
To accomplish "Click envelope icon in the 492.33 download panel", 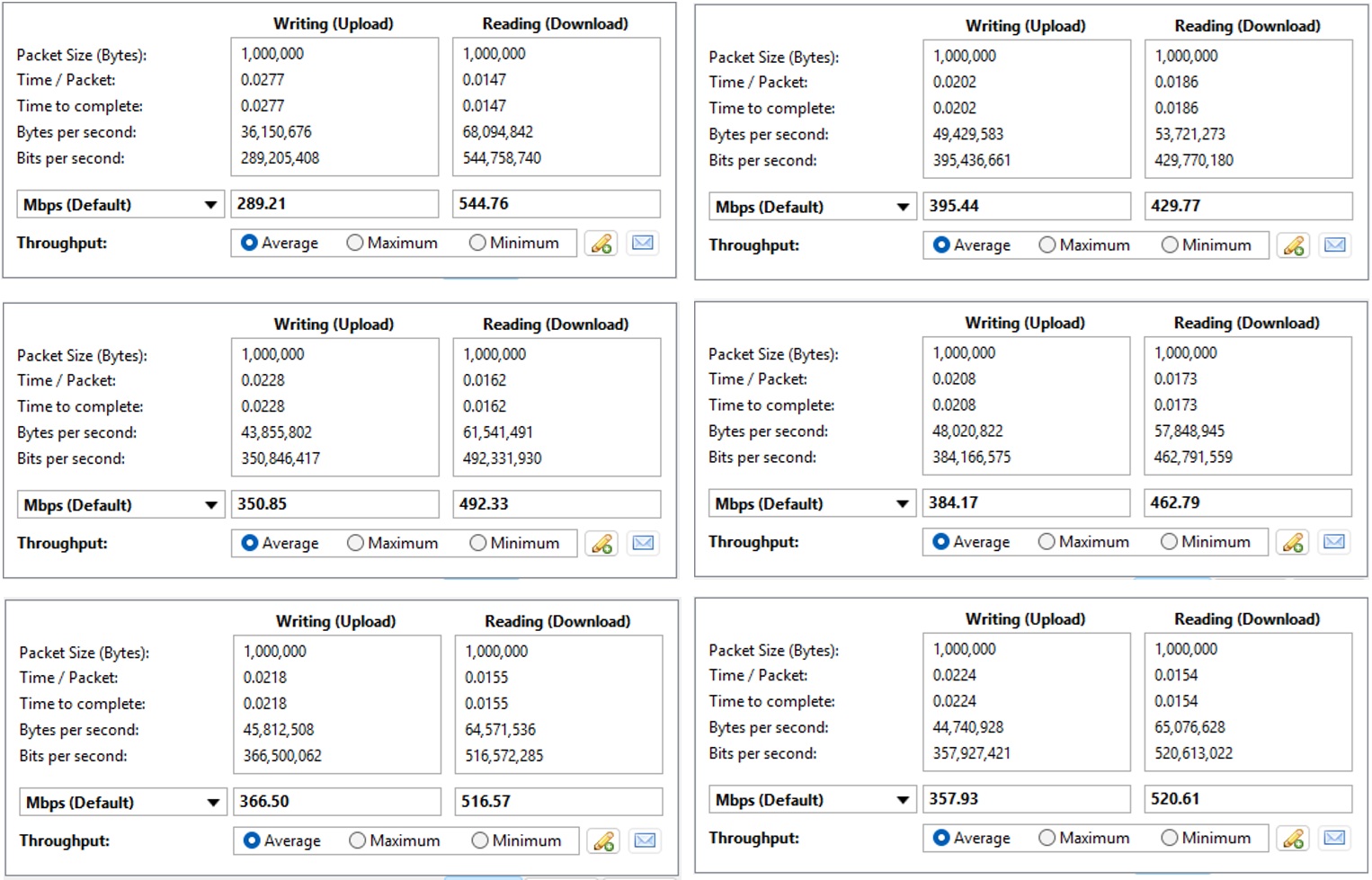I will click(643, 543).
